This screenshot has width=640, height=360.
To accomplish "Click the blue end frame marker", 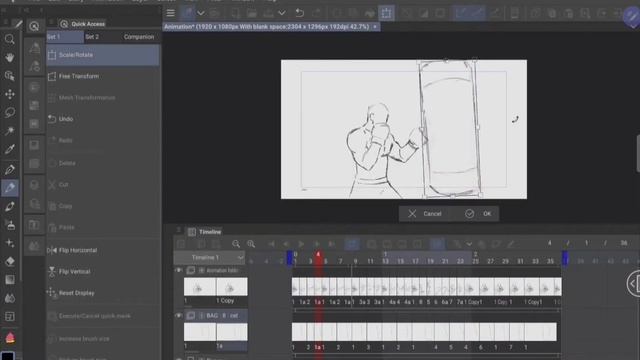I will [565, 258].
